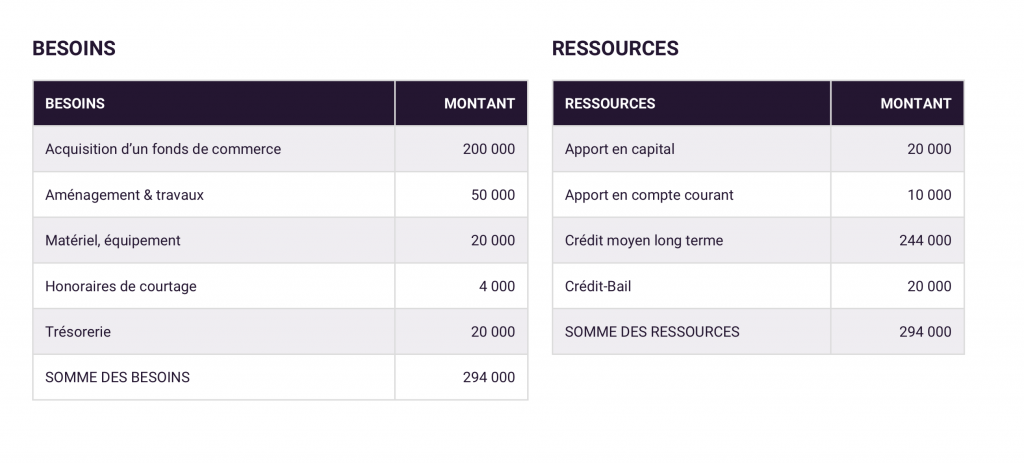The image size is (1024, 463).
Task: Select the MONTANT header in the Besoins table
Action: pos(461,103)
